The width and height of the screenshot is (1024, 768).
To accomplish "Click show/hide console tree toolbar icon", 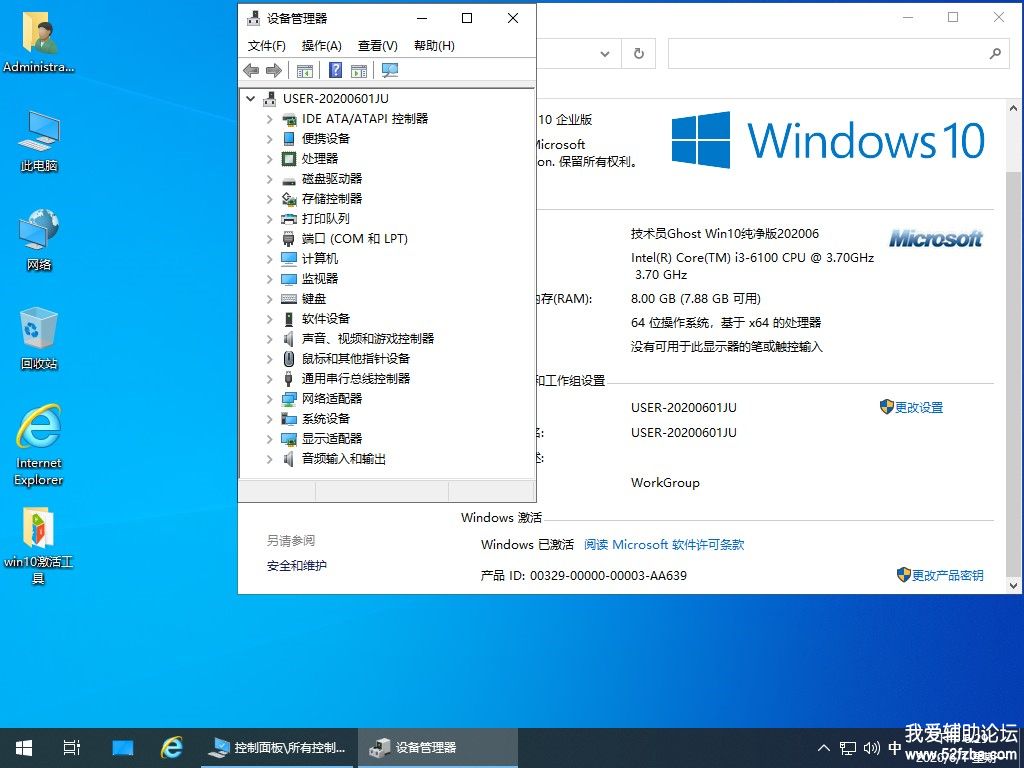I will tap(305, 70).
